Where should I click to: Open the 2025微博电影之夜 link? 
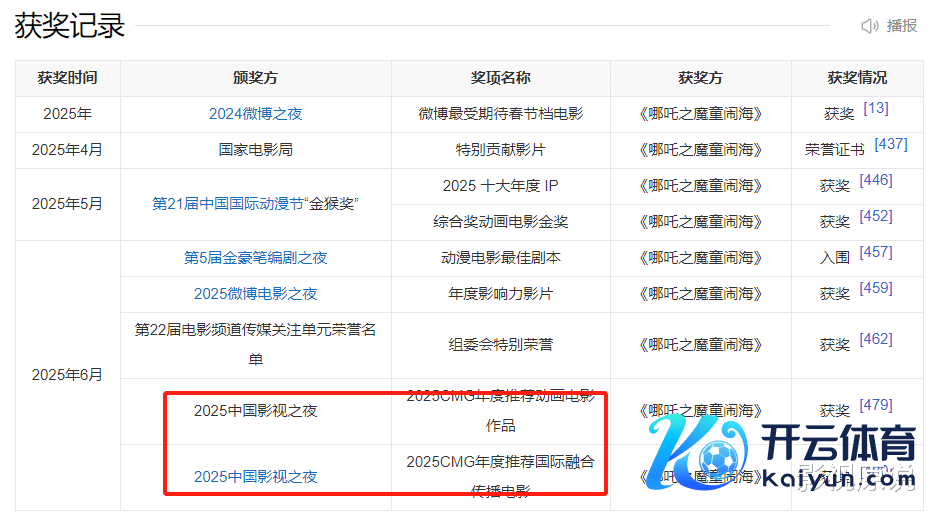pos(255,294)
